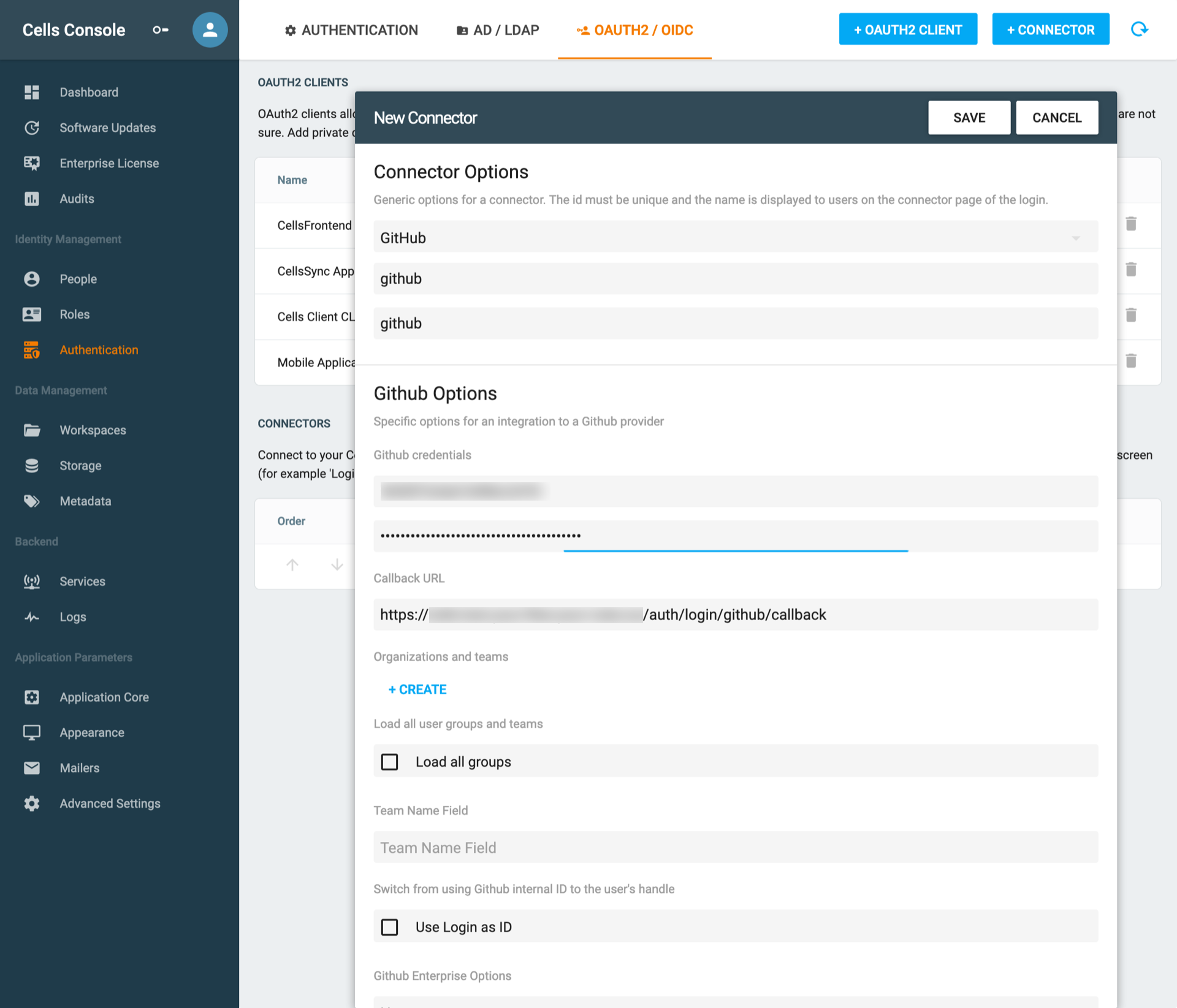Viewport: 1177px width, 1008px height.
Task: Click the second github connector field
Action: tap(736, 324)
